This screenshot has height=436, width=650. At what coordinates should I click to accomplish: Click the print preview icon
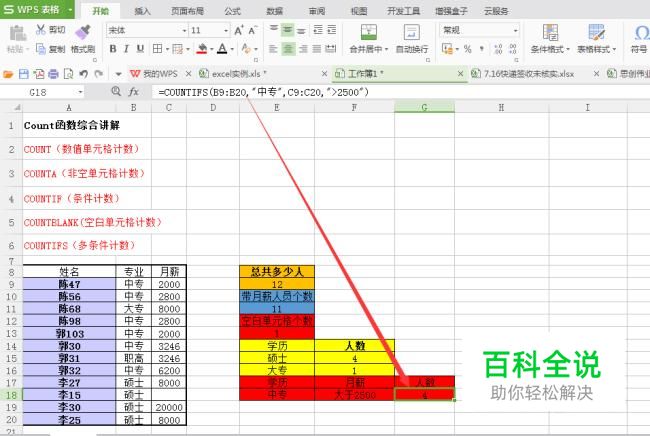click(68, 74)
